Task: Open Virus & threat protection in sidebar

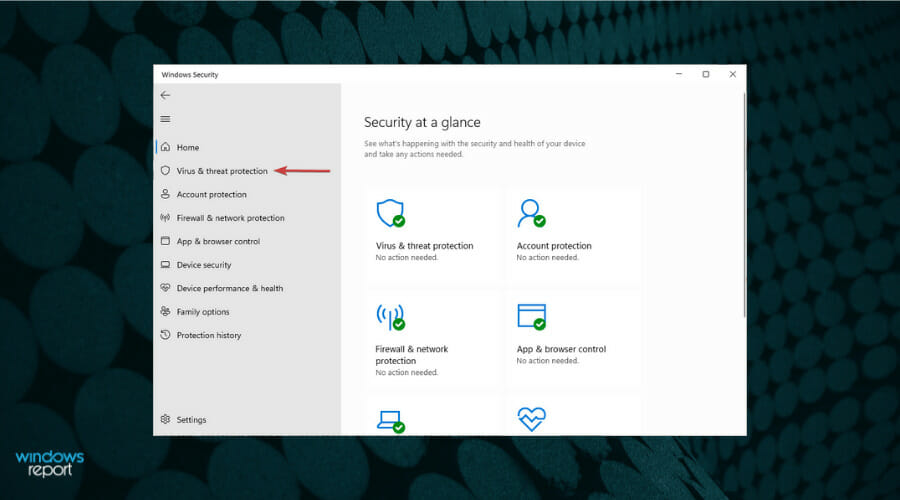Action: 222,171
